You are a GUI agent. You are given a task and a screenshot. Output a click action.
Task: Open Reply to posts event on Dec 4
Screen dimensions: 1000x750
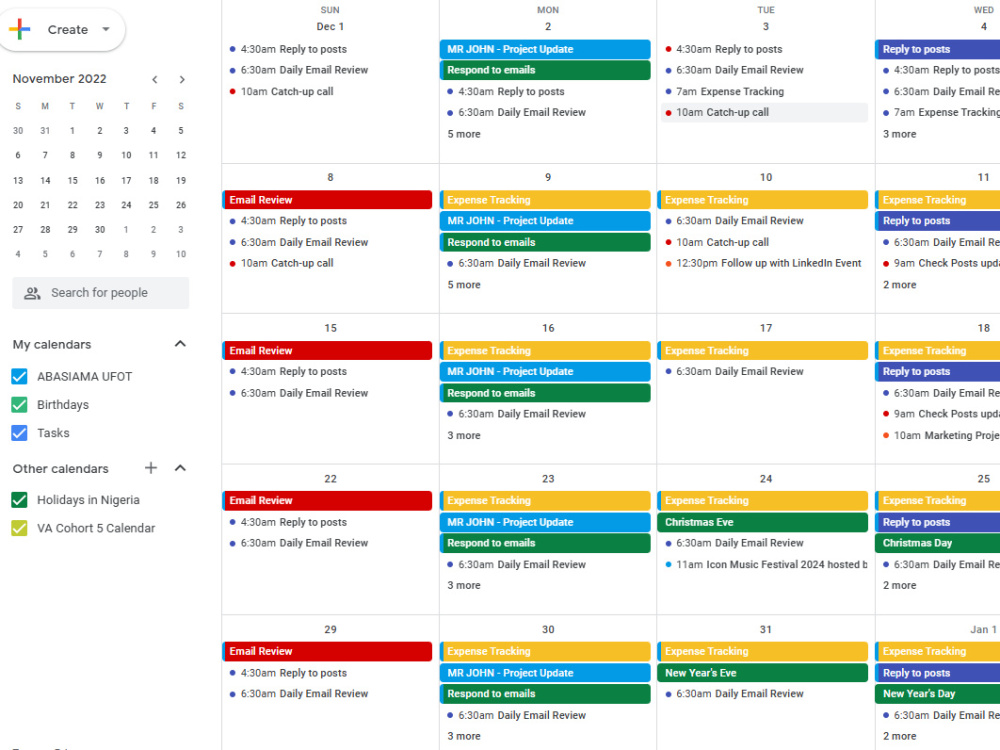938,49
